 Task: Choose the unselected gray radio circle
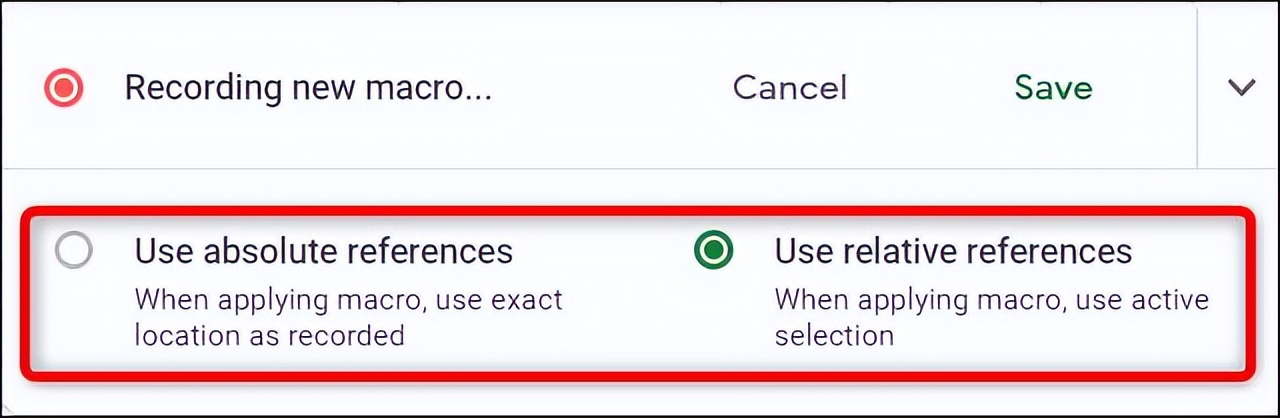74,250
